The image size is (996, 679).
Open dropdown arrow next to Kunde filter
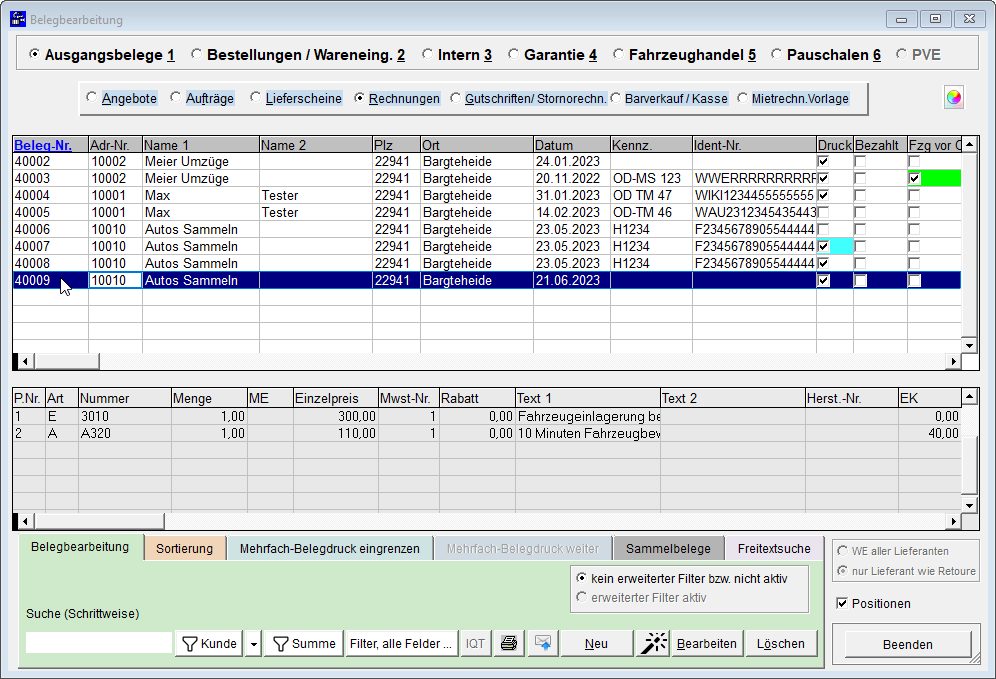tap(253, 643)
